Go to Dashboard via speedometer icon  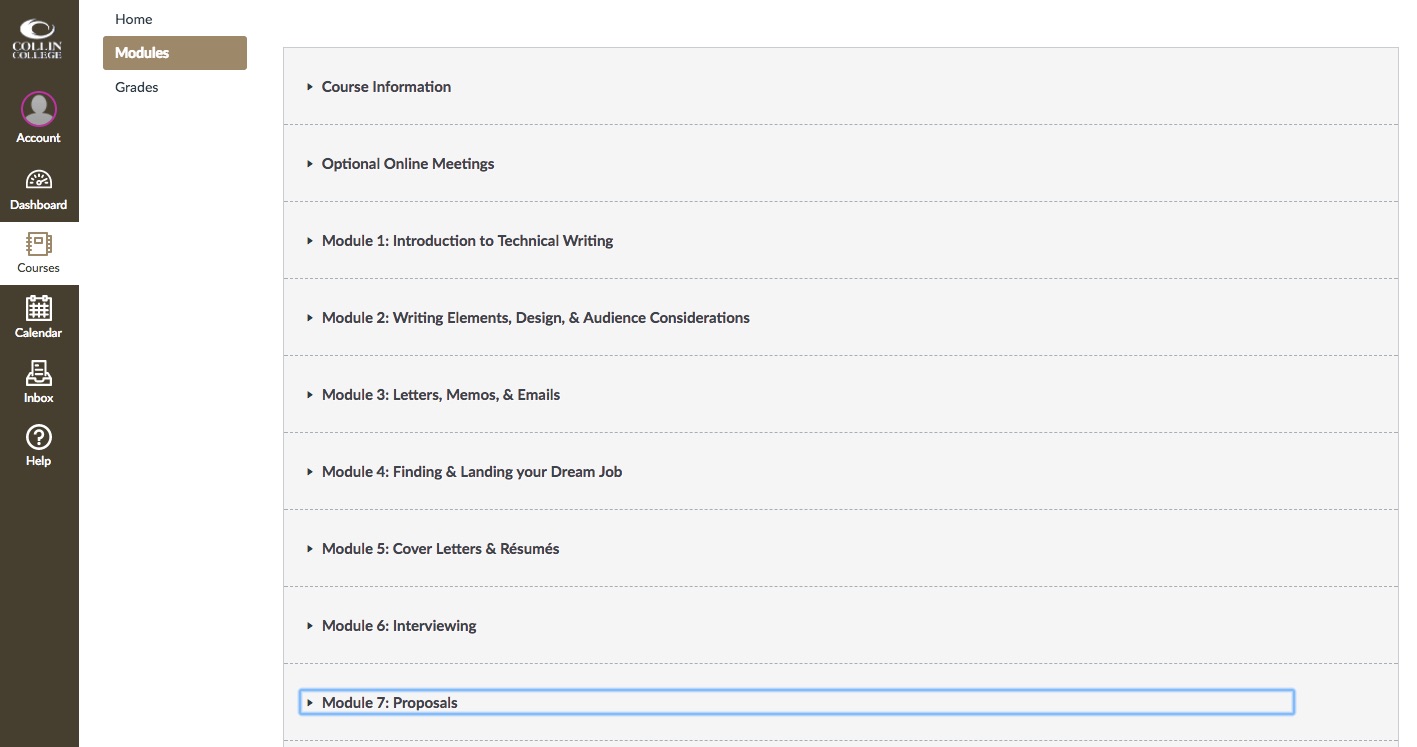pos(38,181)
